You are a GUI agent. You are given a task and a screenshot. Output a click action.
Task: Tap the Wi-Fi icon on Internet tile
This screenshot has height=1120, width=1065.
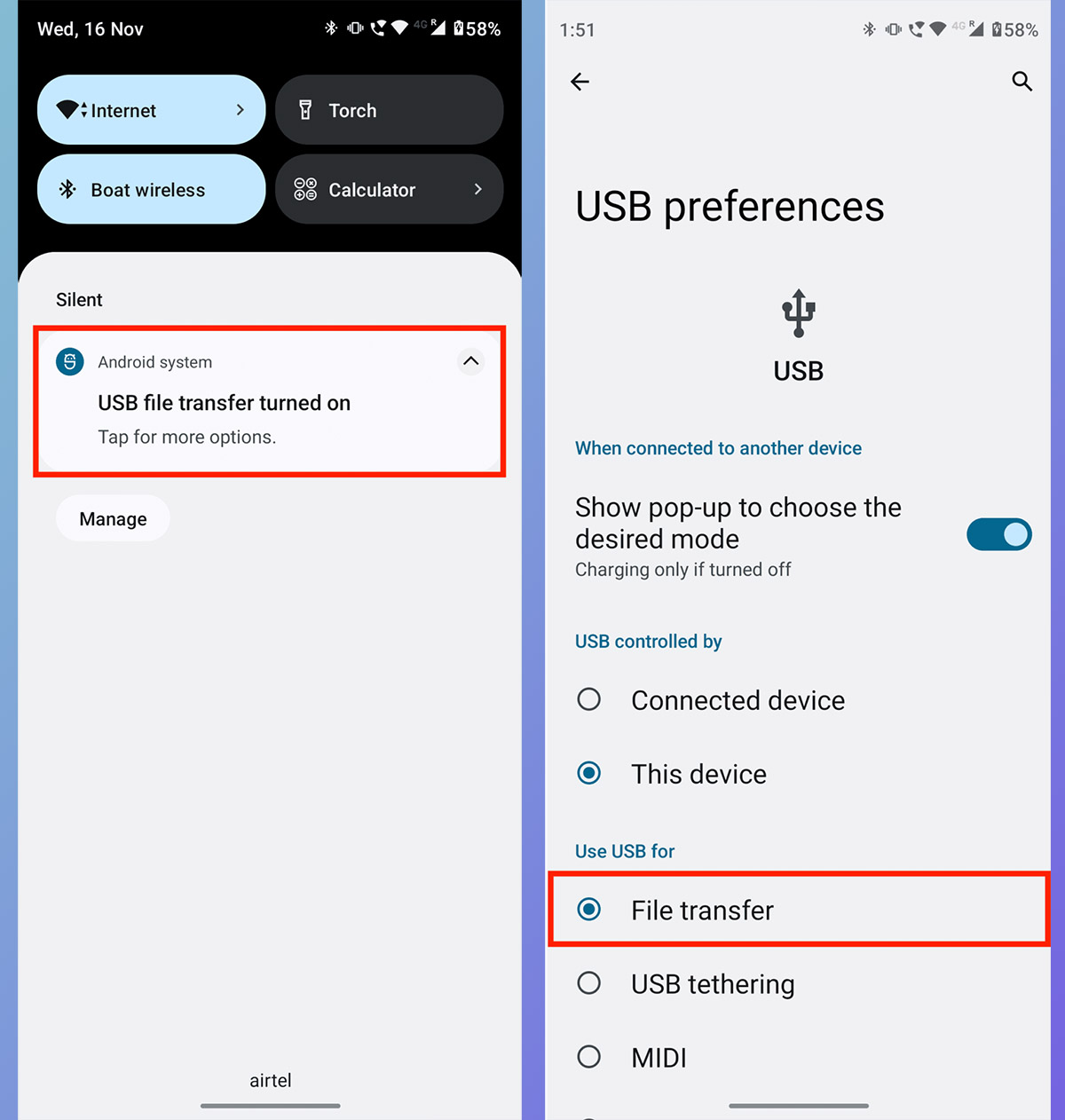click(x=71, y=110)
